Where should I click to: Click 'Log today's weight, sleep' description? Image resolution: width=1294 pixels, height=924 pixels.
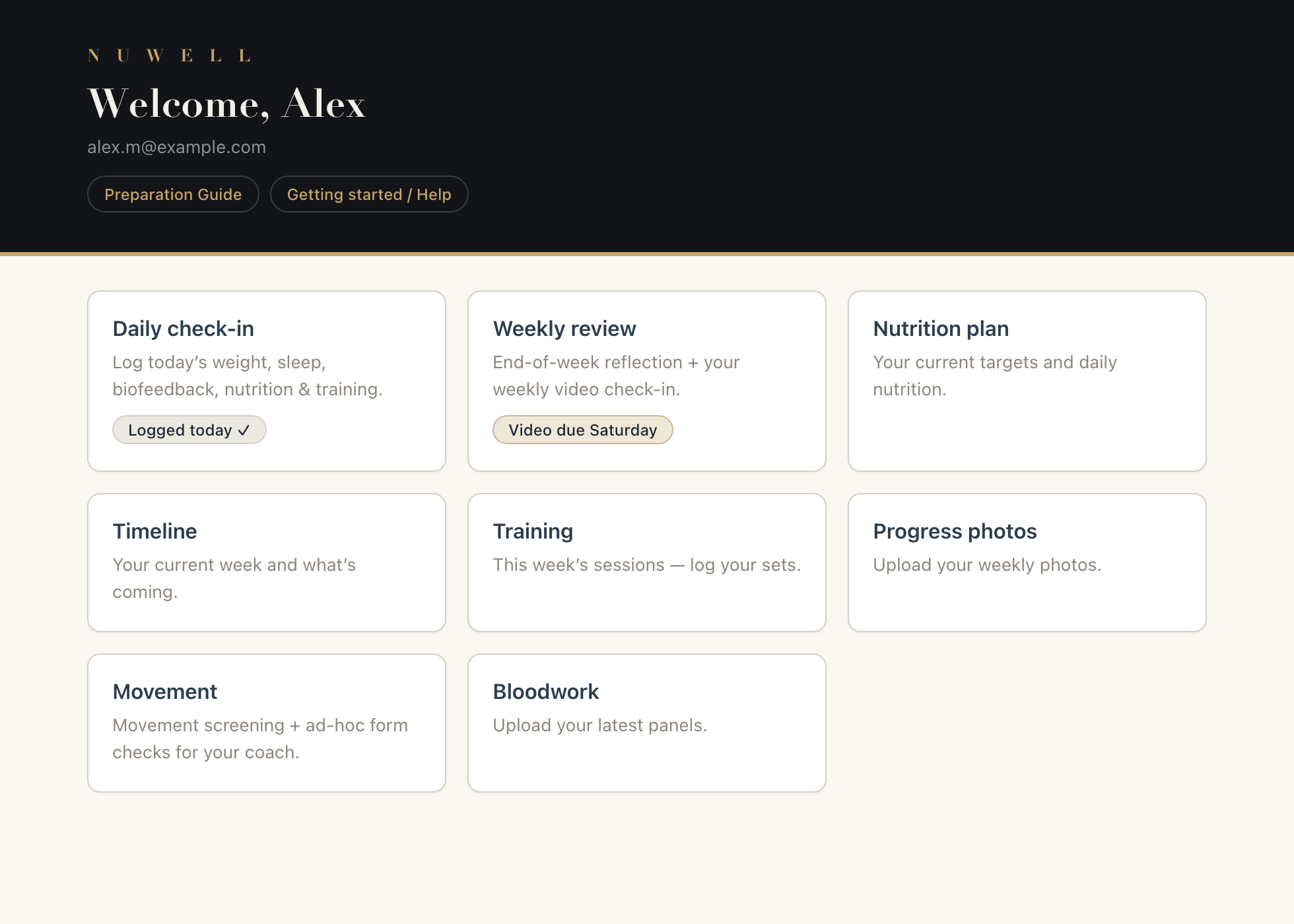[248, 376]
